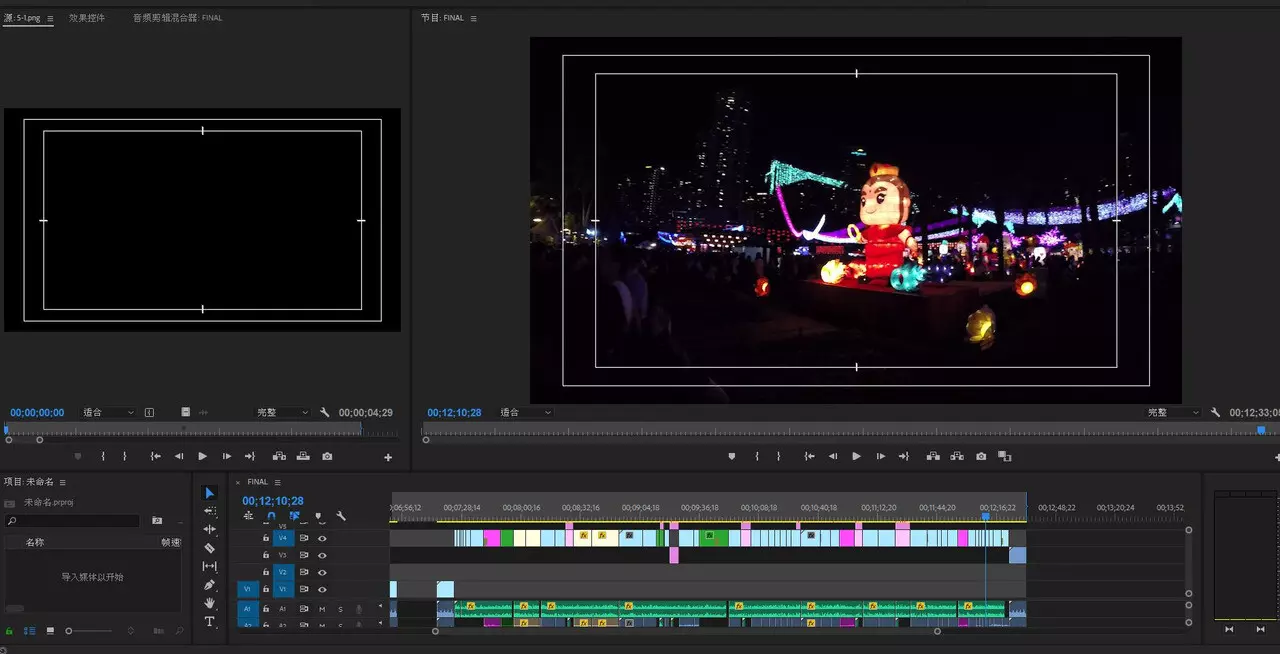
Task: Toggle visibility of video track V4
Action: pyautogui.click(x=322, y=538)
